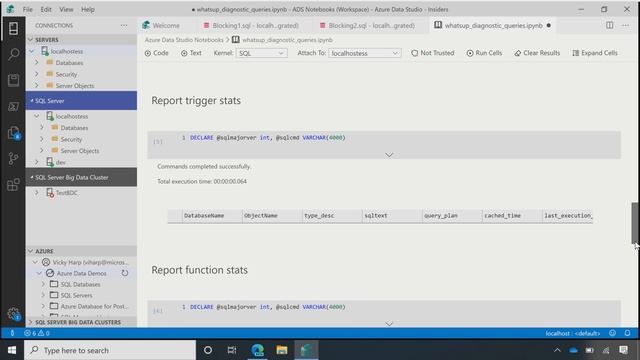Viewport: 640px width, 360px height.
Task: Select SQL Server Big Data Cluster group
Action: point(81,177)
